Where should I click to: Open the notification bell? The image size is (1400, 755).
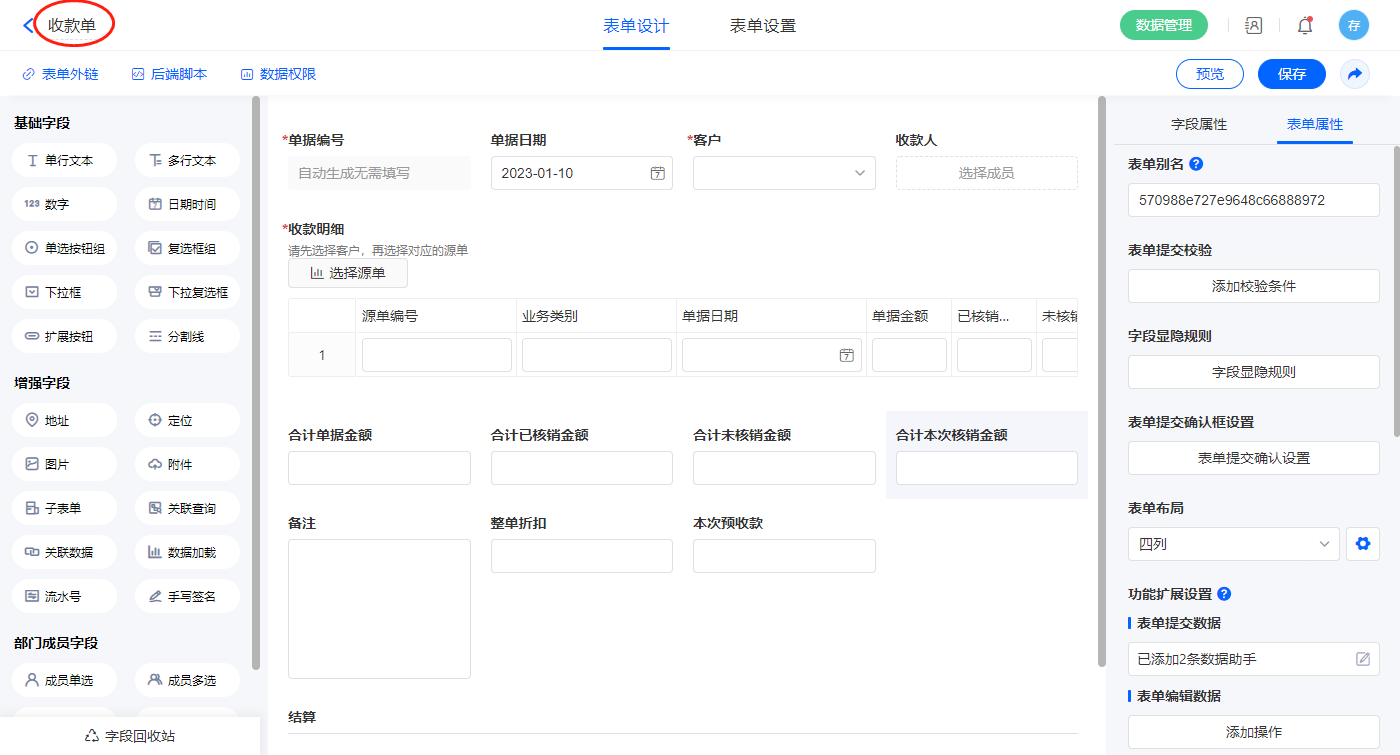[1304, 26]
